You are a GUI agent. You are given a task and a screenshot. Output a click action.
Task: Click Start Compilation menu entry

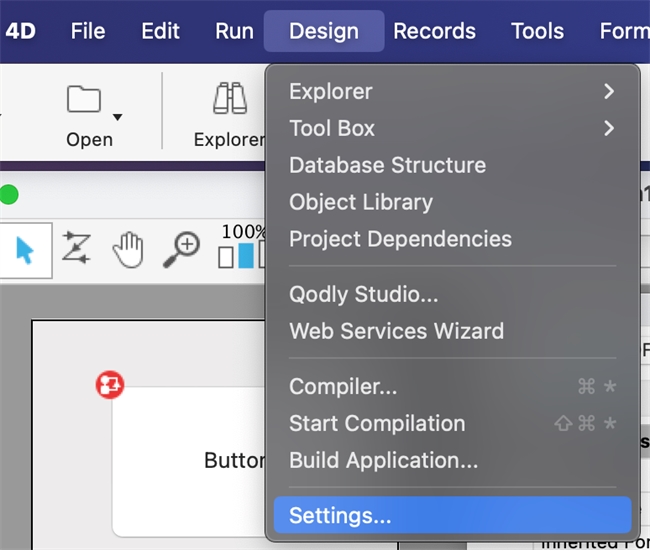[377, 423]
